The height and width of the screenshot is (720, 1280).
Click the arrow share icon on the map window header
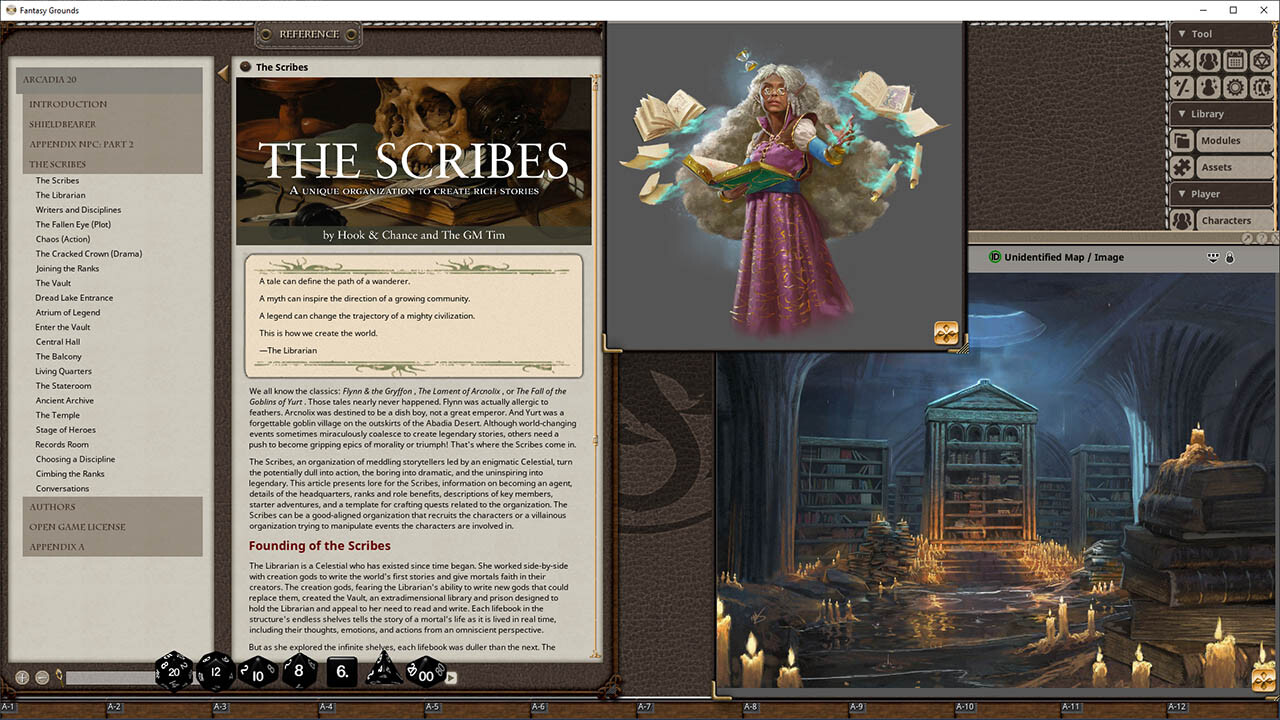pos(1247,238)
